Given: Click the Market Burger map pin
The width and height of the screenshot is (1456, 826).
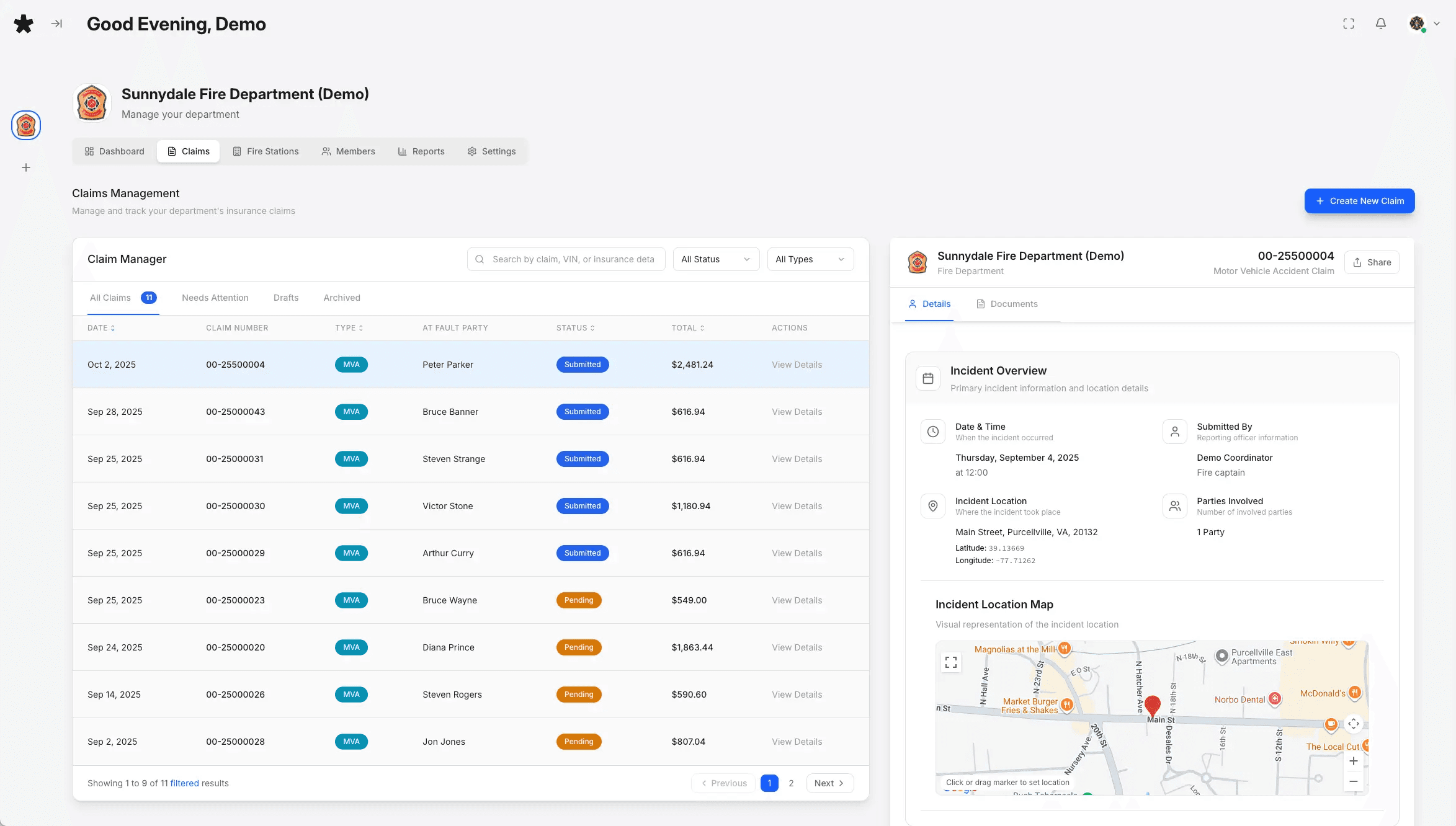Looking at the screenshot, I should tap(1067, 704).
